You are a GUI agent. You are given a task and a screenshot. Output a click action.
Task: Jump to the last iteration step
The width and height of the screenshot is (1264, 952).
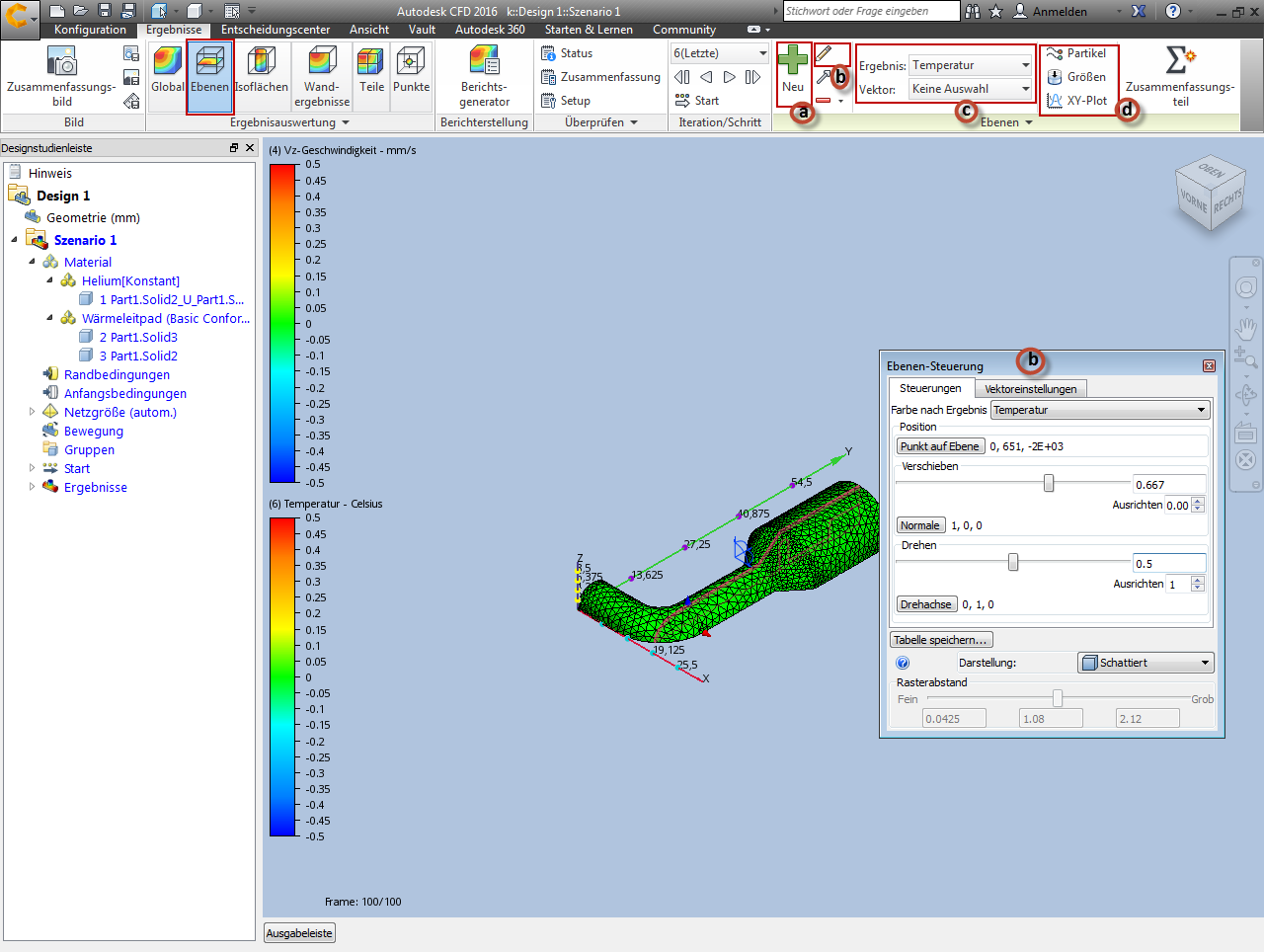(753, 77)
